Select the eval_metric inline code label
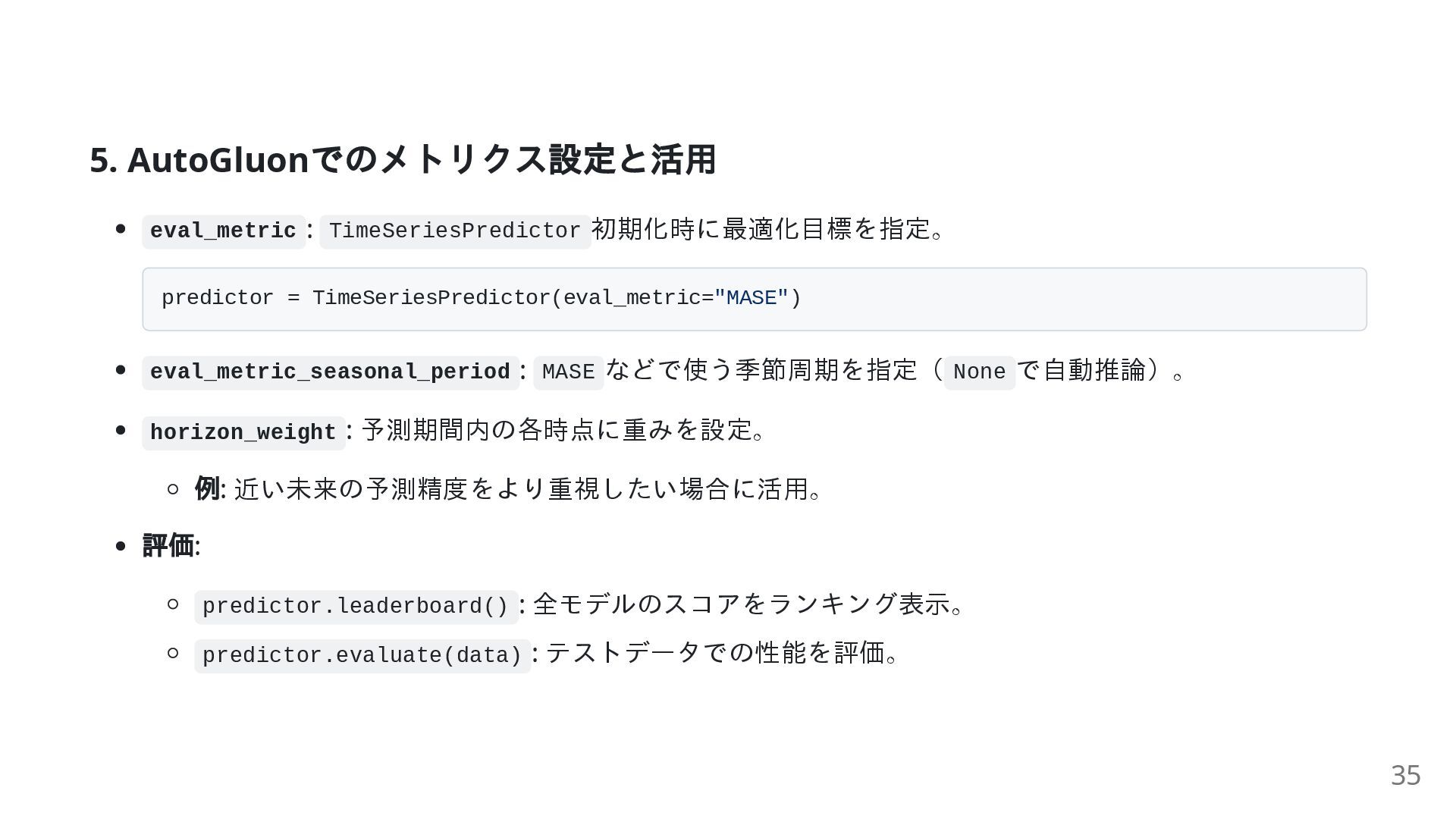The width and height of the screenshot is (1456, 819). click(224, 231)
